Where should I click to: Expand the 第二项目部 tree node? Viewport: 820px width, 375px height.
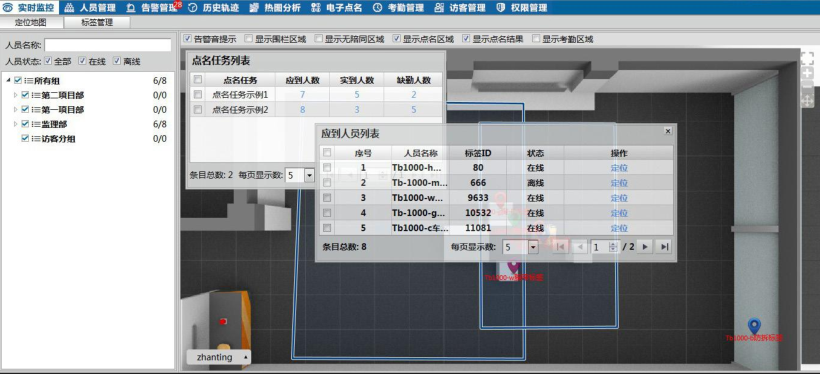pyautogui.click(x=16, y=95)
